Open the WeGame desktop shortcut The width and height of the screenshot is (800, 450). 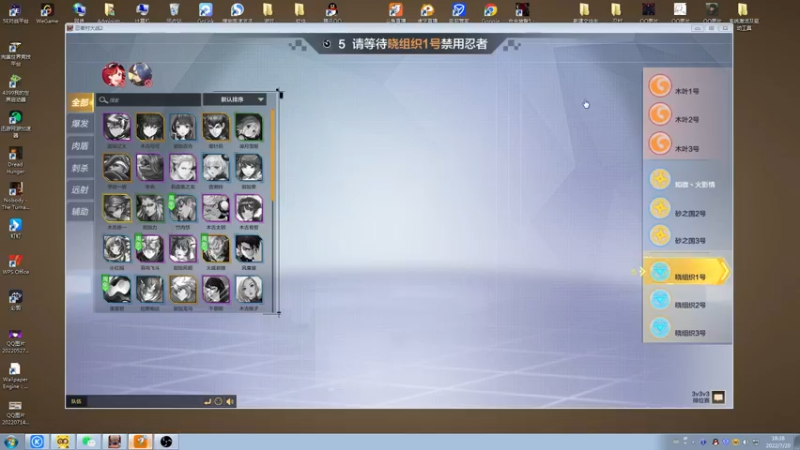click(x=47, y=13)
